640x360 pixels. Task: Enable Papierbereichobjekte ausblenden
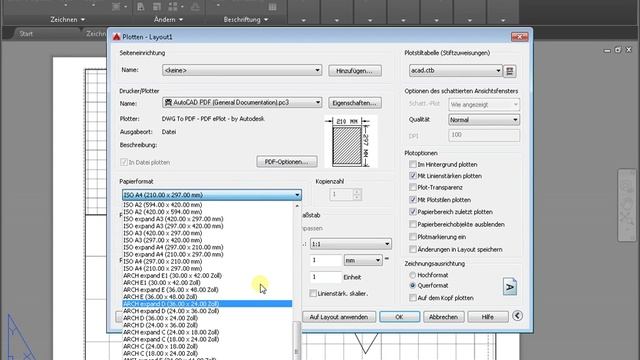point(413,224)
